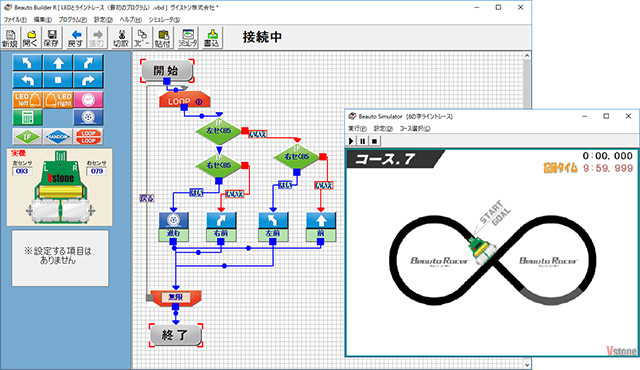Click the 新規 (New) toolbar icon
This screenshot has width=640, height=370.
tap(10, 38)
